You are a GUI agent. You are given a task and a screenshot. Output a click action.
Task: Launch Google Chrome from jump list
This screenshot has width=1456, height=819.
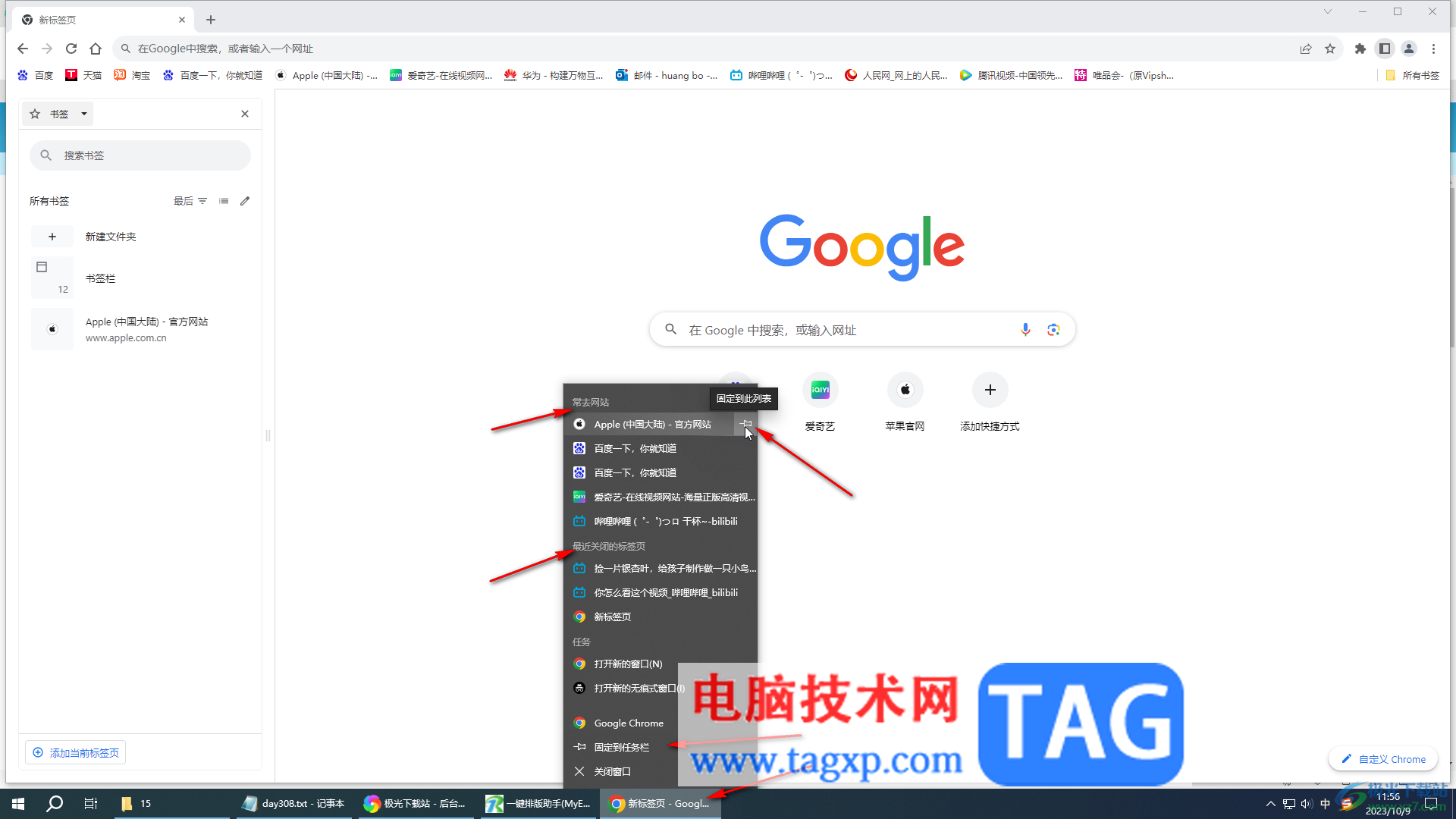click(661, 723)
